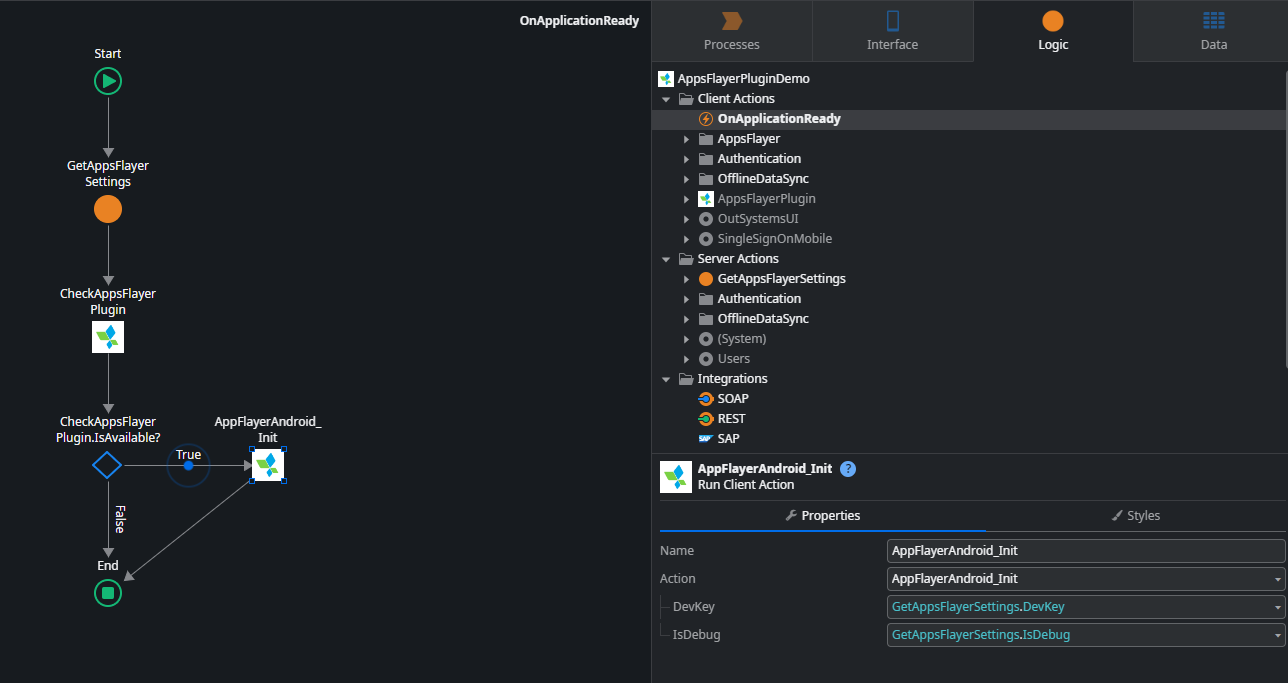Click the DevKey property label
The height and width of the screenshot is (683, 1288).
click(693, 607)
